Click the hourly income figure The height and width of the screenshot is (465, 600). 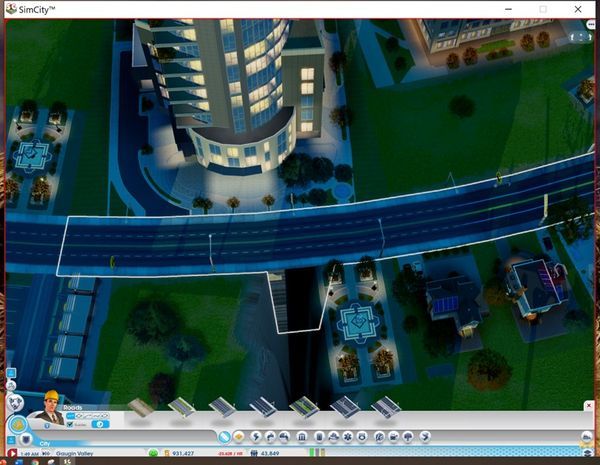(230, 454)
